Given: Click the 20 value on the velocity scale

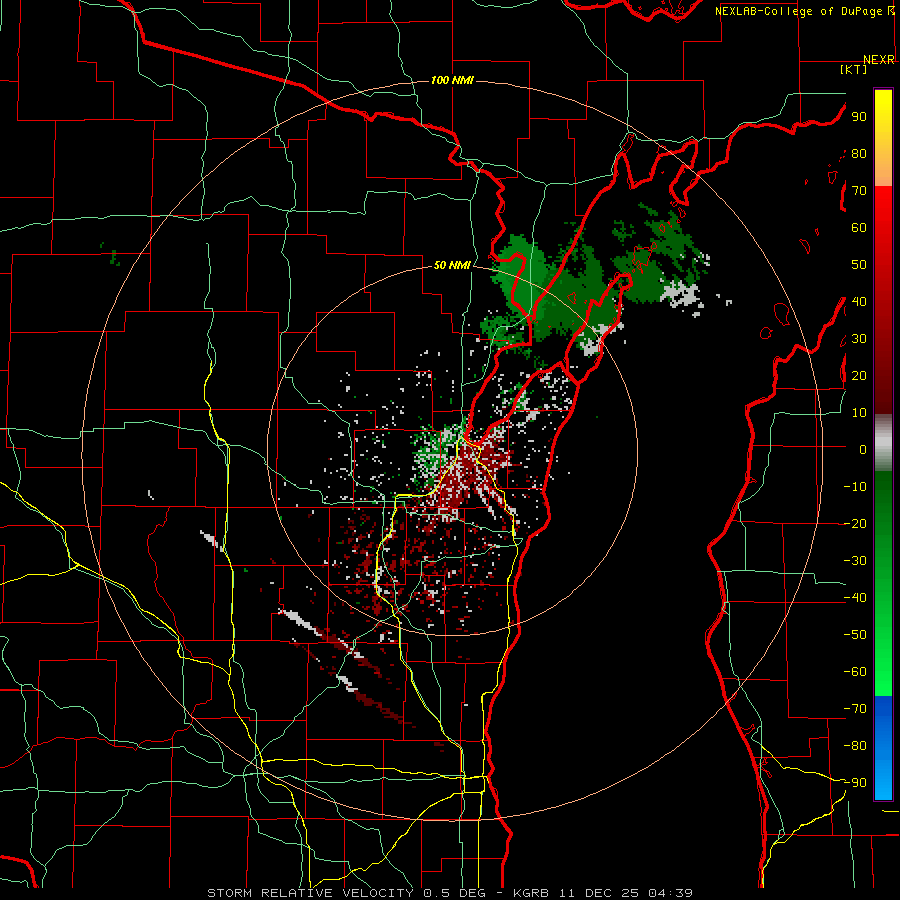Looking at the screenshot, I should coord(859,376).
